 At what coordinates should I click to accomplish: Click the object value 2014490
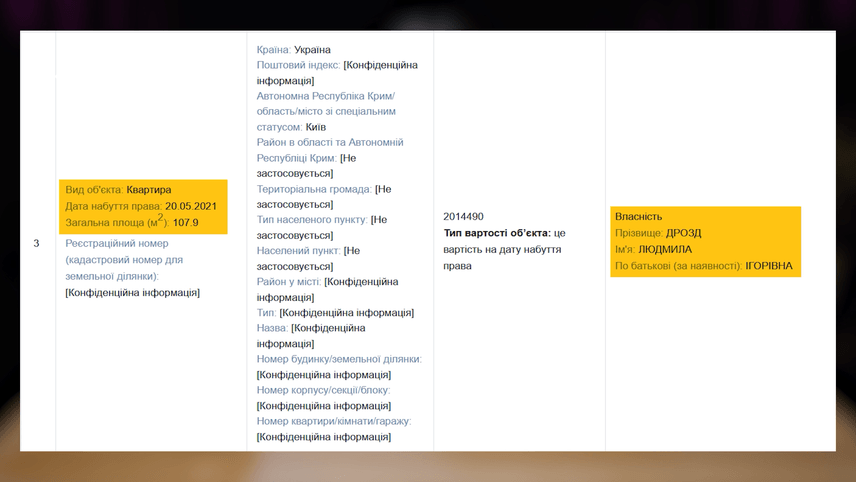464,216
